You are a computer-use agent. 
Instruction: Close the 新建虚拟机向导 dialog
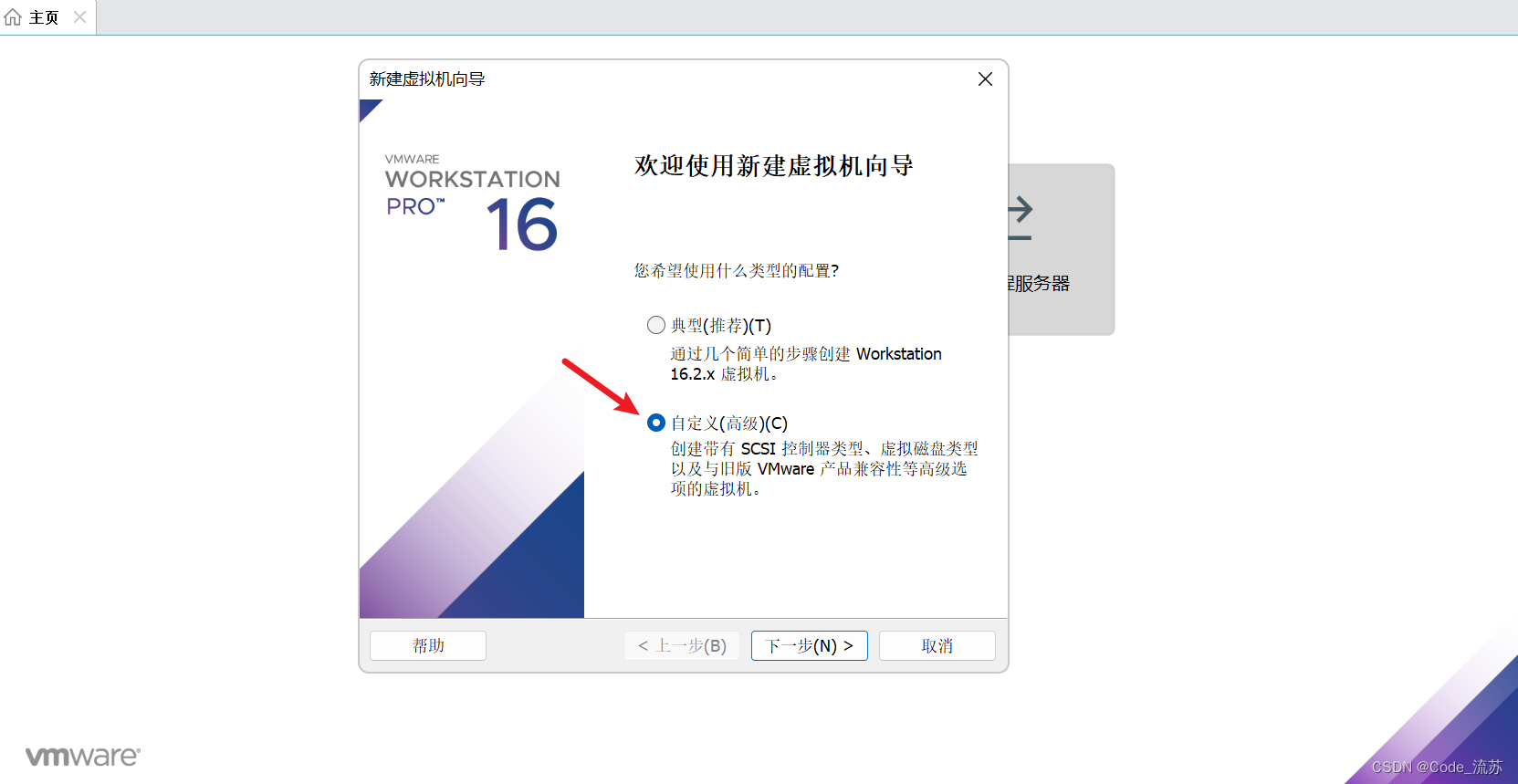[985, 79]
